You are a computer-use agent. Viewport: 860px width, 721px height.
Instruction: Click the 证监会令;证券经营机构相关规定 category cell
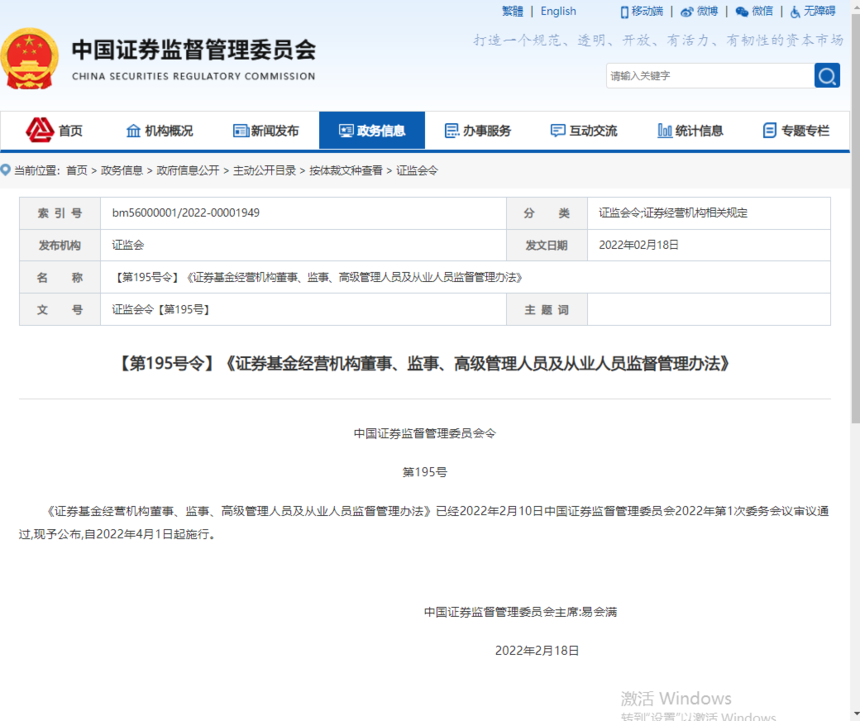pos(709,213)
